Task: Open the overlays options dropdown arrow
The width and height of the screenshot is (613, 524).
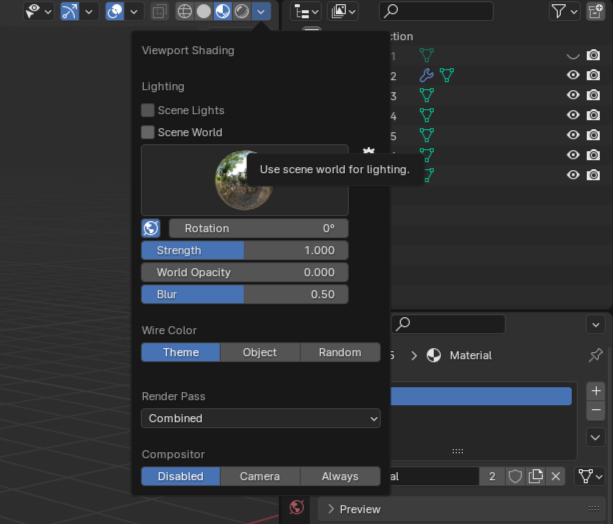Action: point(134,12)
